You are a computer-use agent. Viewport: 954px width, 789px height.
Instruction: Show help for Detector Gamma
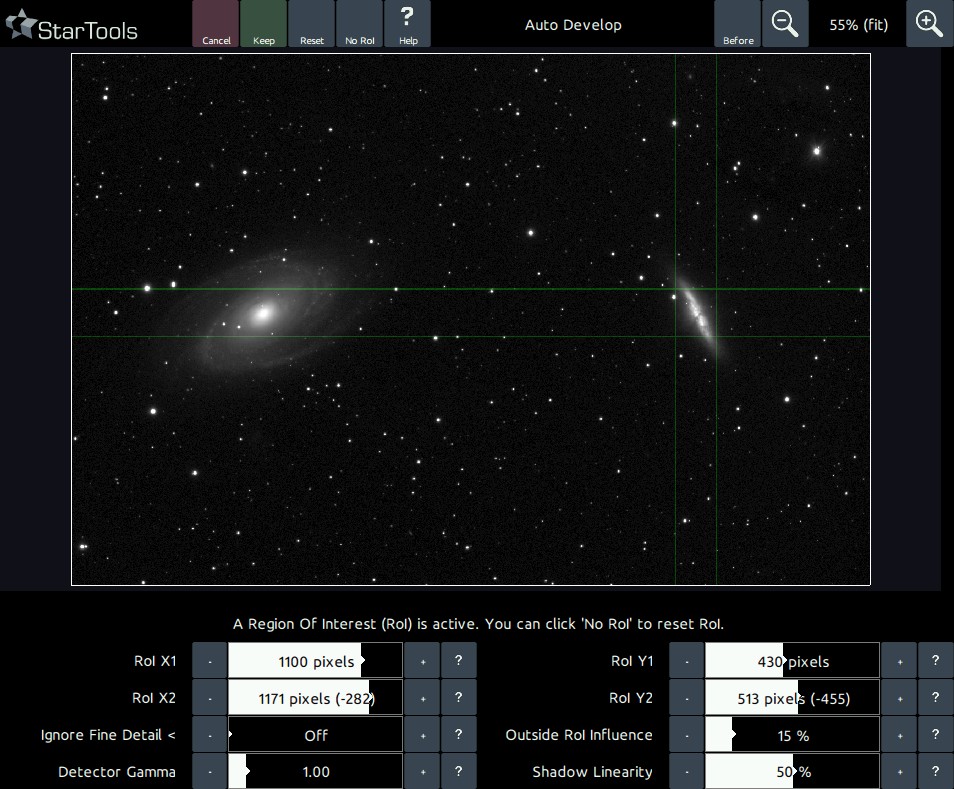point(458,772)
